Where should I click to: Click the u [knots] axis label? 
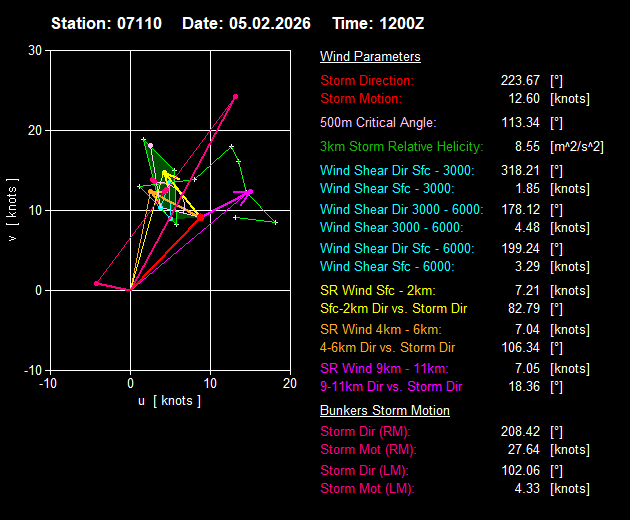coord(169,400)
